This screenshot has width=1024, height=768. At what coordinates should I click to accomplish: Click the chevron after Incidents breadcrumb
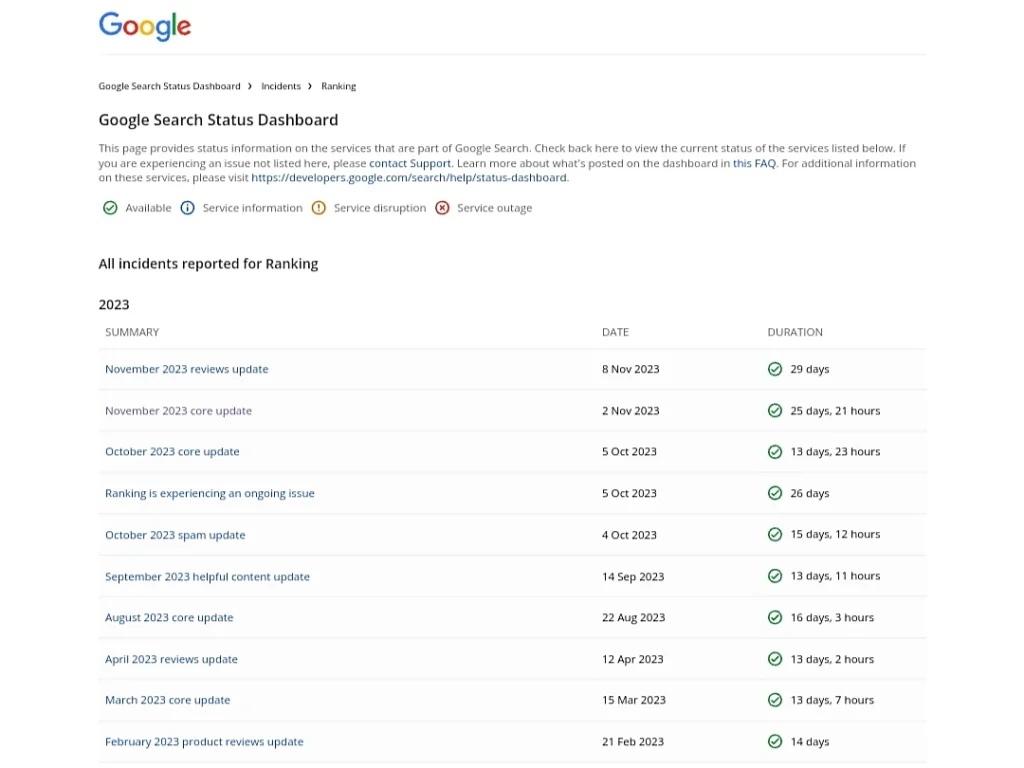tap(310, 86)
